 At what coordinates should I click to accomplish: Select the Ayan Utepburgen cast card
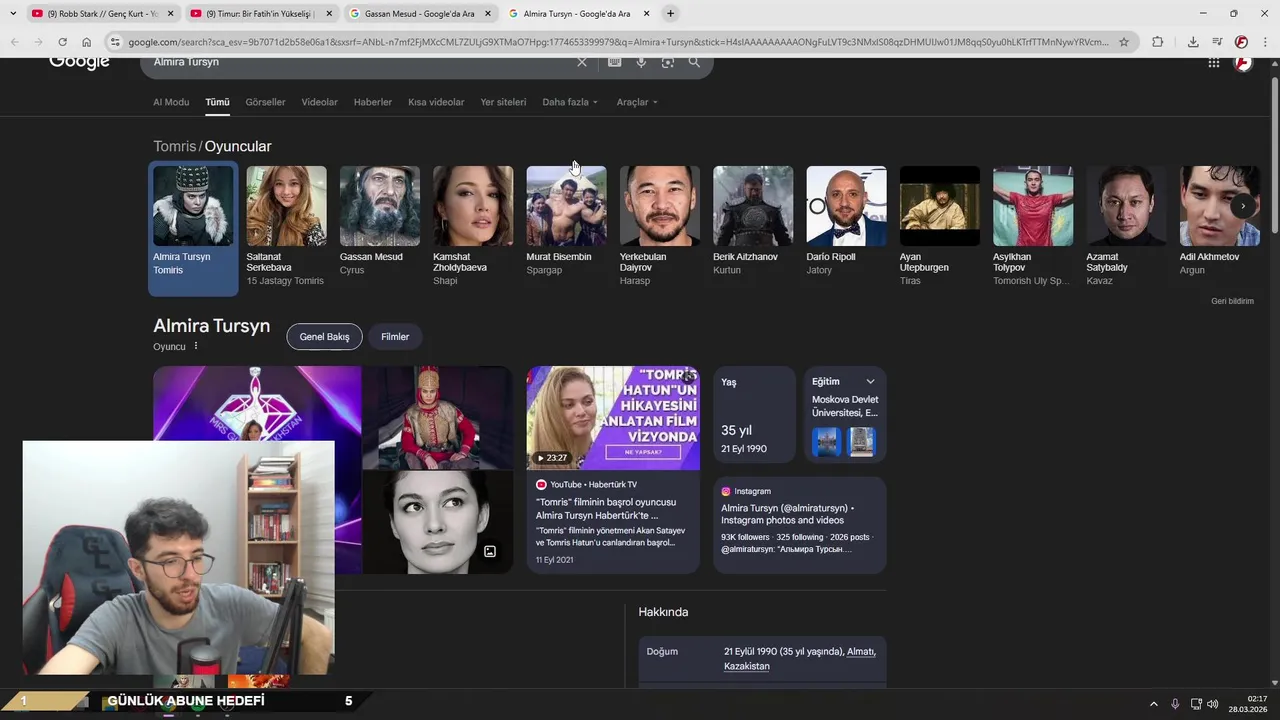pyautogui.click(x=939, y=226)
